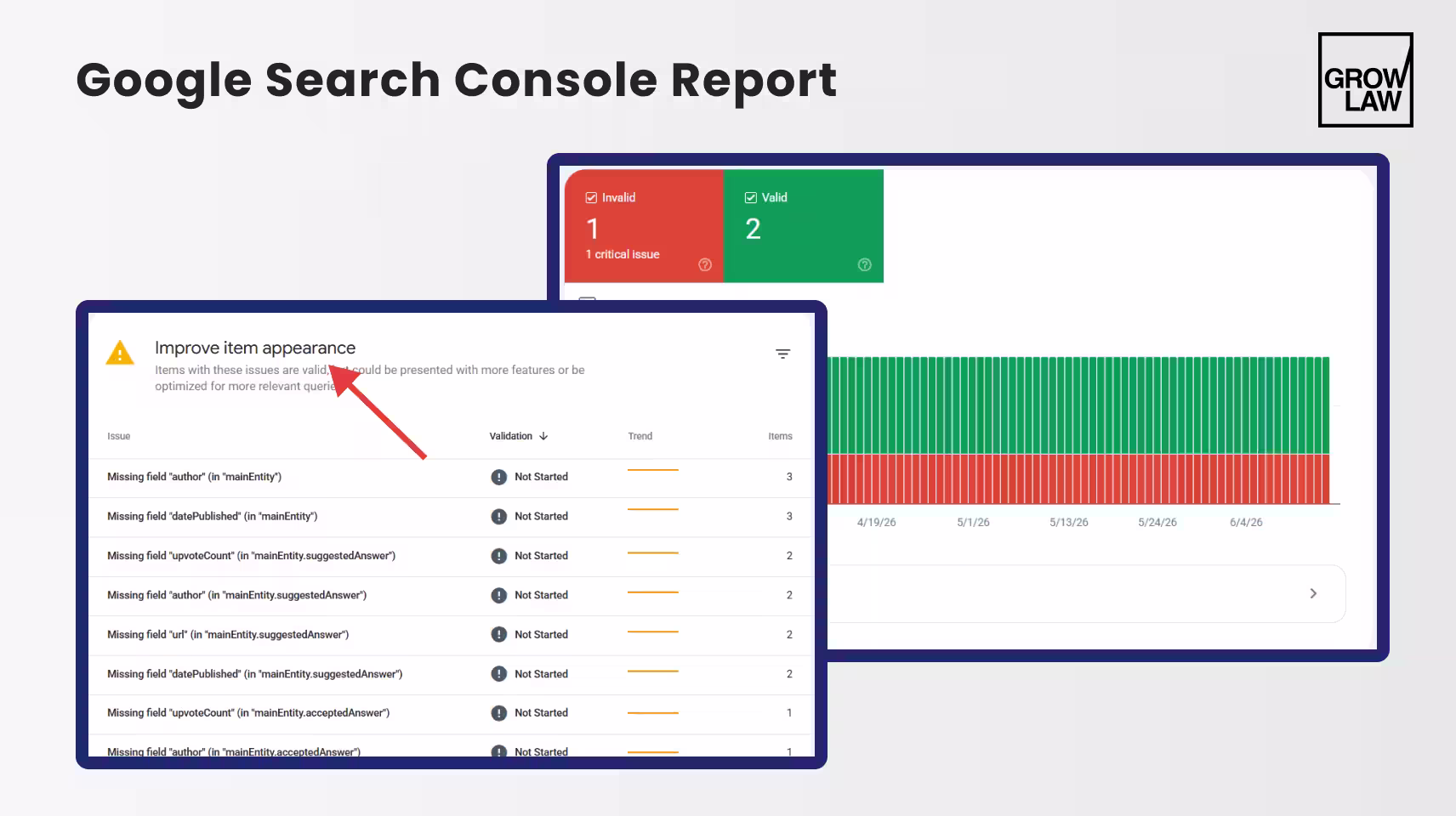Open Missing field "datePublished" in mainEntity.suggestedAnswer issue
The image size is (1456, 816).
pyautogui.click(x=254, y=674)
